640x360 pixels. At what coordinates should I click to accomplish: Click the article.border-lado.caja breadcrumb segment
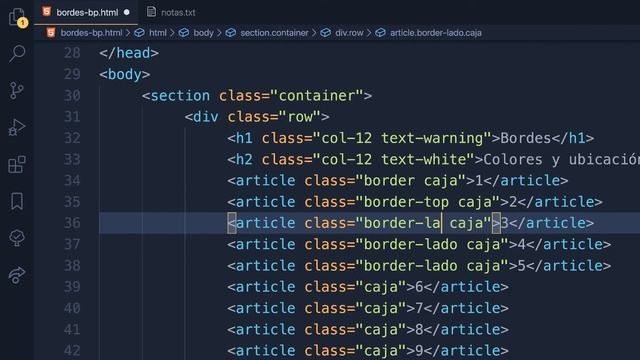pyautogui.click(x=436, y=33)
